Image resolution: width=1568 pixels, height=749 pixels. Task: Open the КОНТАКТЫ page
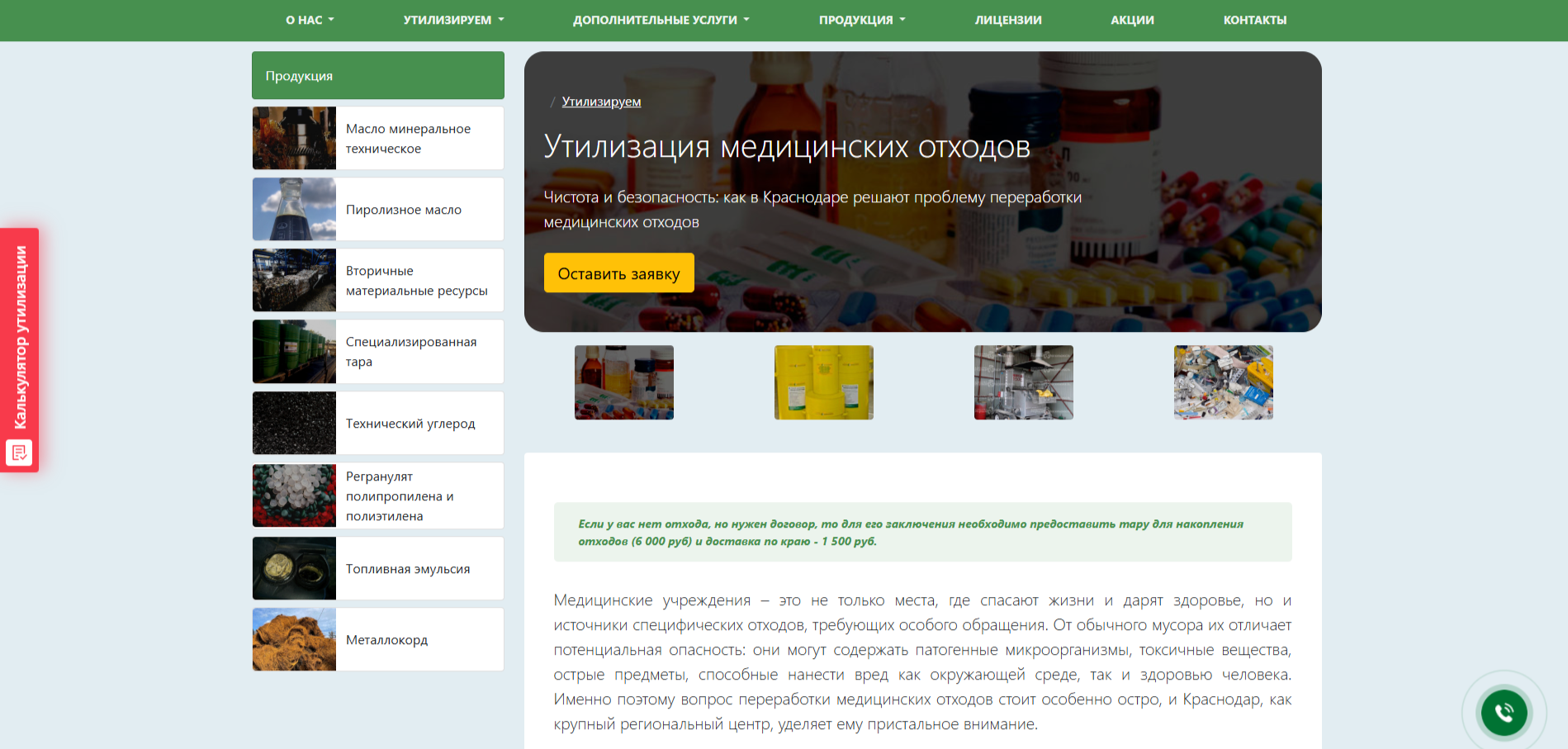[x=1255, y=20]
